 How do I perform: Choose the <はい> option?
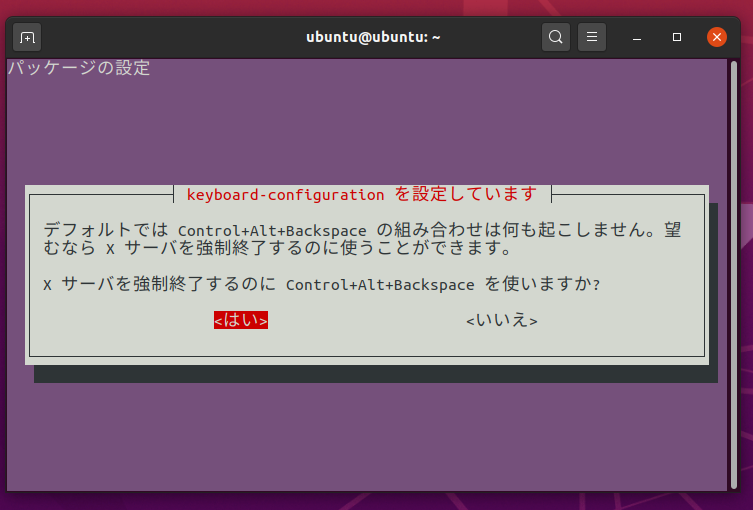pyautogui.click(x=241, y=320)
